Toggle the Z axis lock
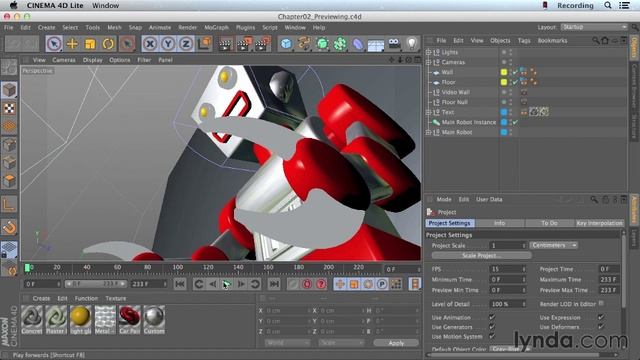 [x=186, y=44]
